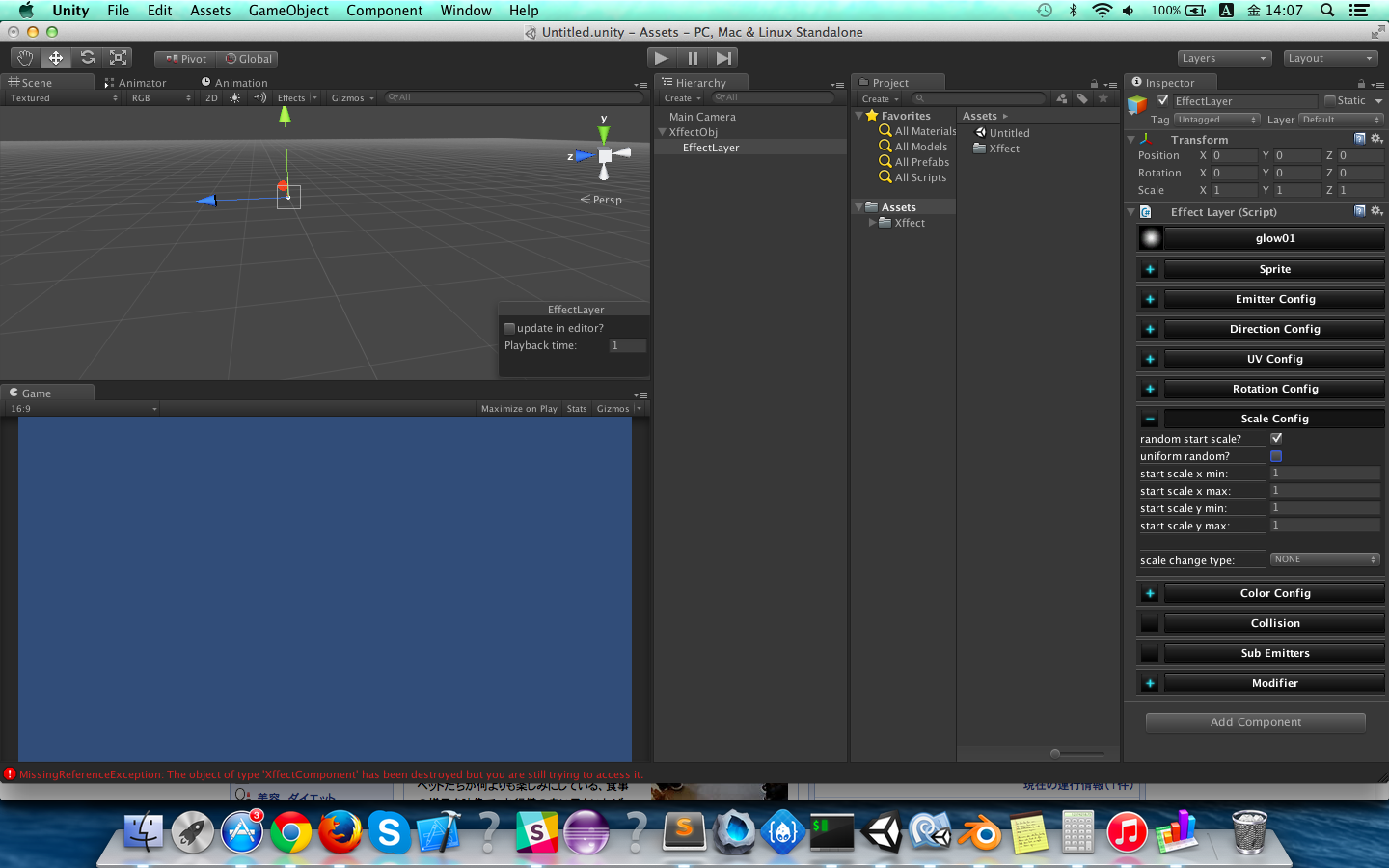The width and height of the screenshot is (1389, 868).
Task: Check the uniform random checkbox
Action: 1276,456
